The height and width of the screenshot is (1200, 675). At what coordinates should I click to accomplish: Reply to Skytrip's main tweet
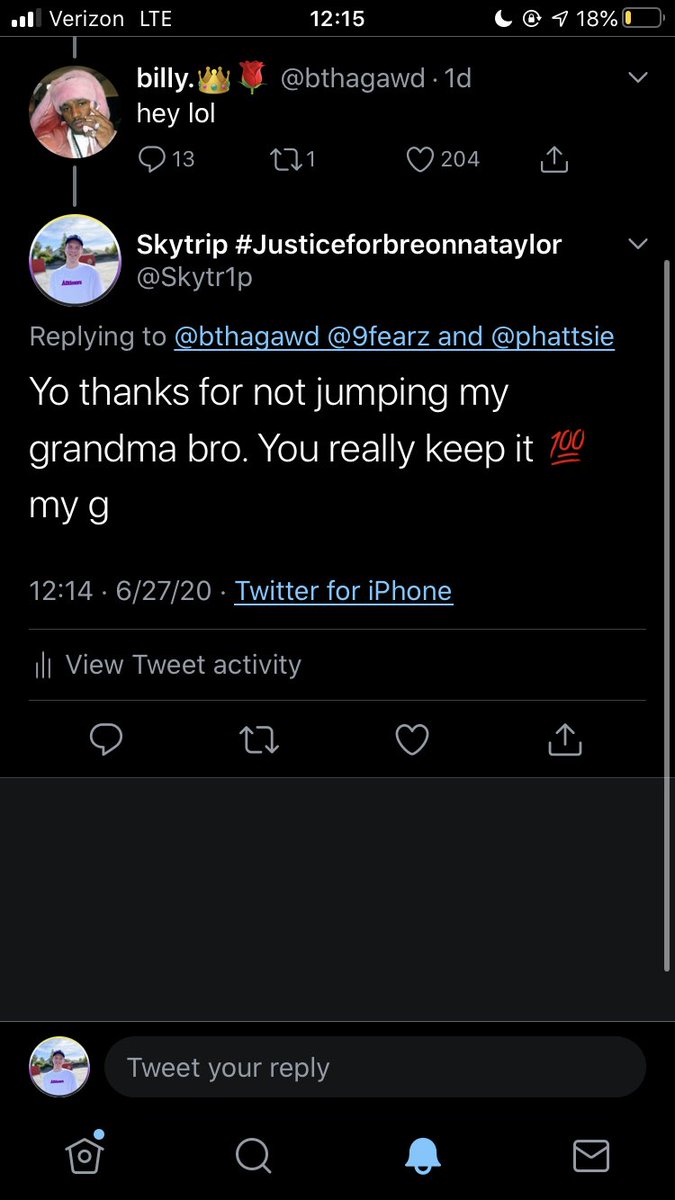[106, 739]
